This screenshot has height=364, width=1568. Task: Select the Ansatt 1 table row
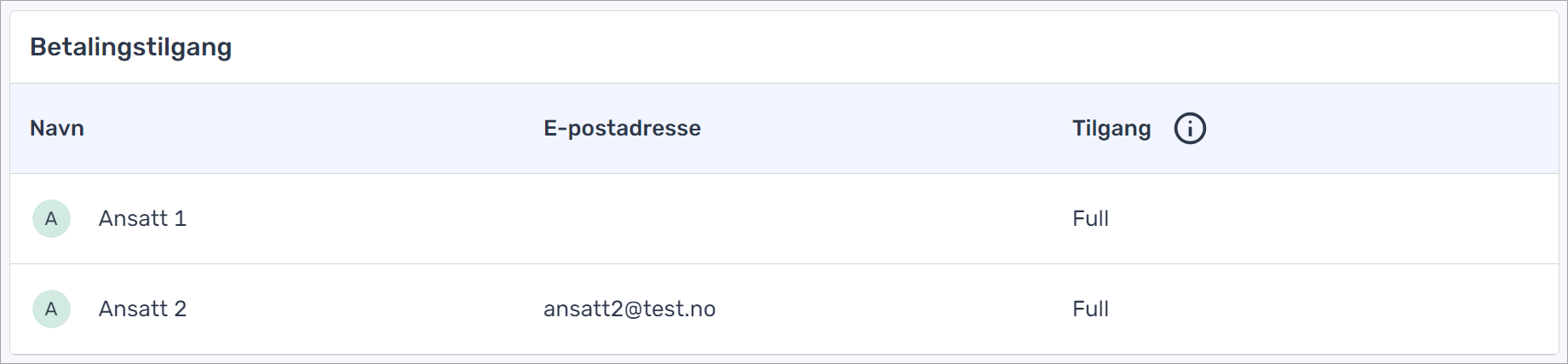pos(784,219)
